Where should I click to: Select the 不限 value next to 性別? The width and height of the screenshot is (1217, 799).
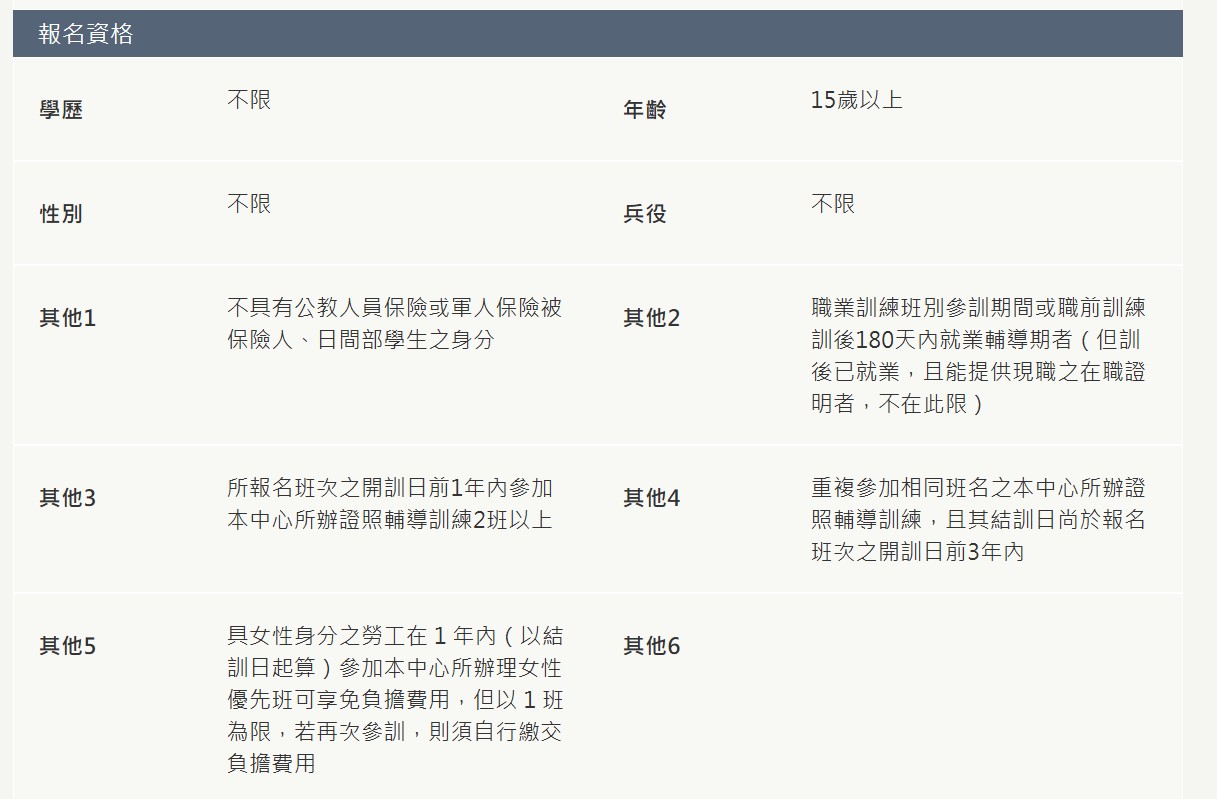(249, 204)
